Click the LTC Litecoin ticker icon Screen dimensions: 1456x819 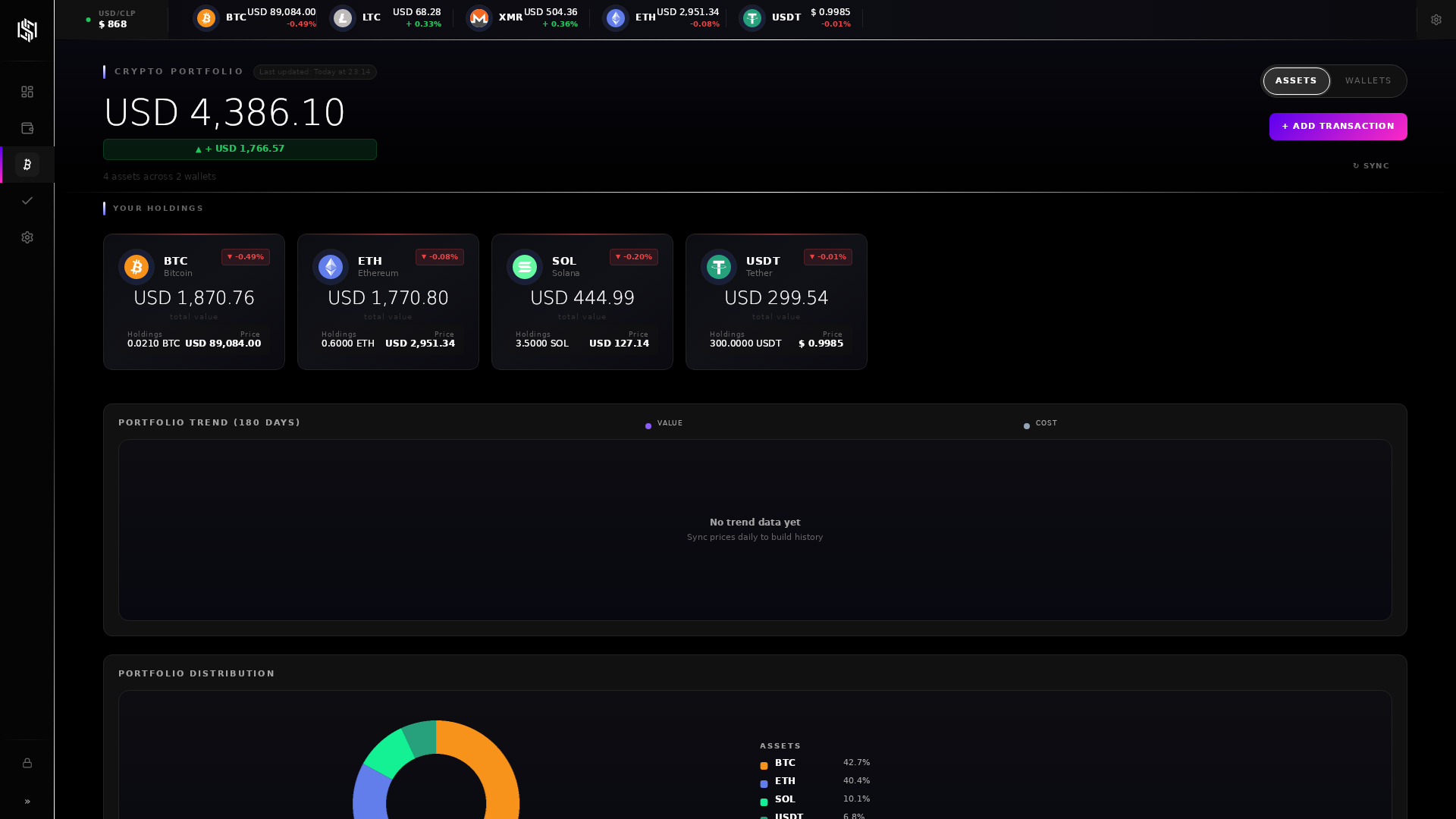pos(343,17)
